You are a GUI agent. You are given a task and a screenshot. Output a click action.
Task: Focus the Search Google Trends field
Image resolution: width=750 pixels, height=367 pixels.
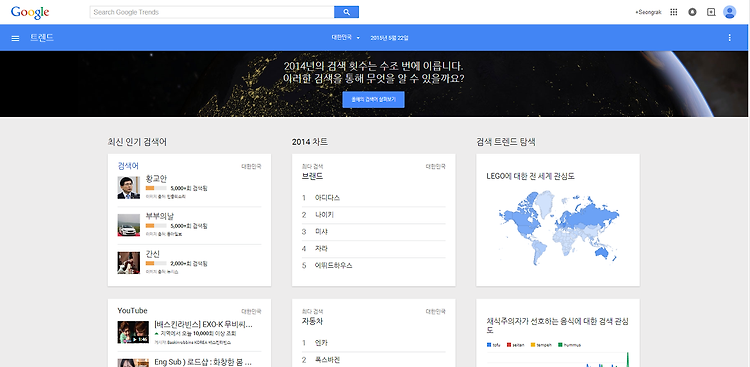pos(211,12)
